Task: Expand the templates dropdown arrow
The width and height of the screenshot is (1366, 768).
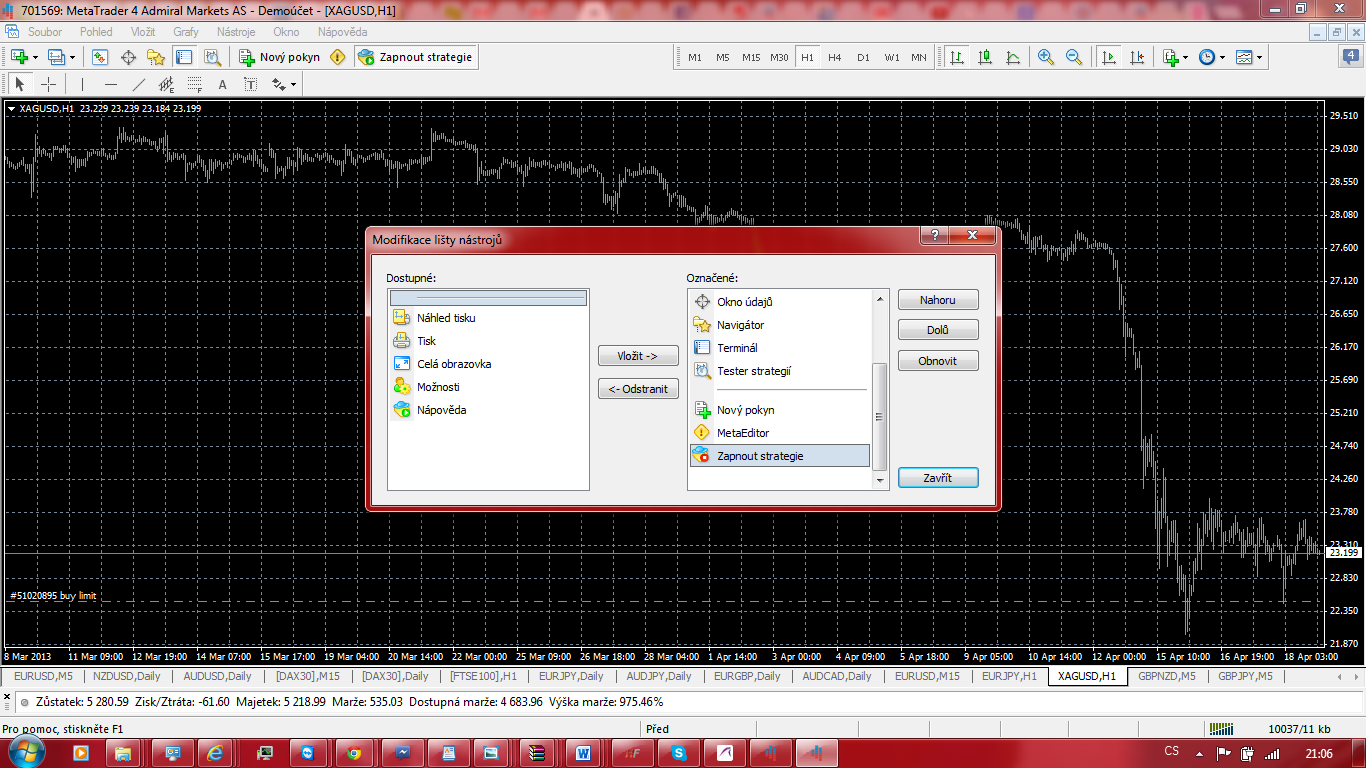Action: [1259, 57]
